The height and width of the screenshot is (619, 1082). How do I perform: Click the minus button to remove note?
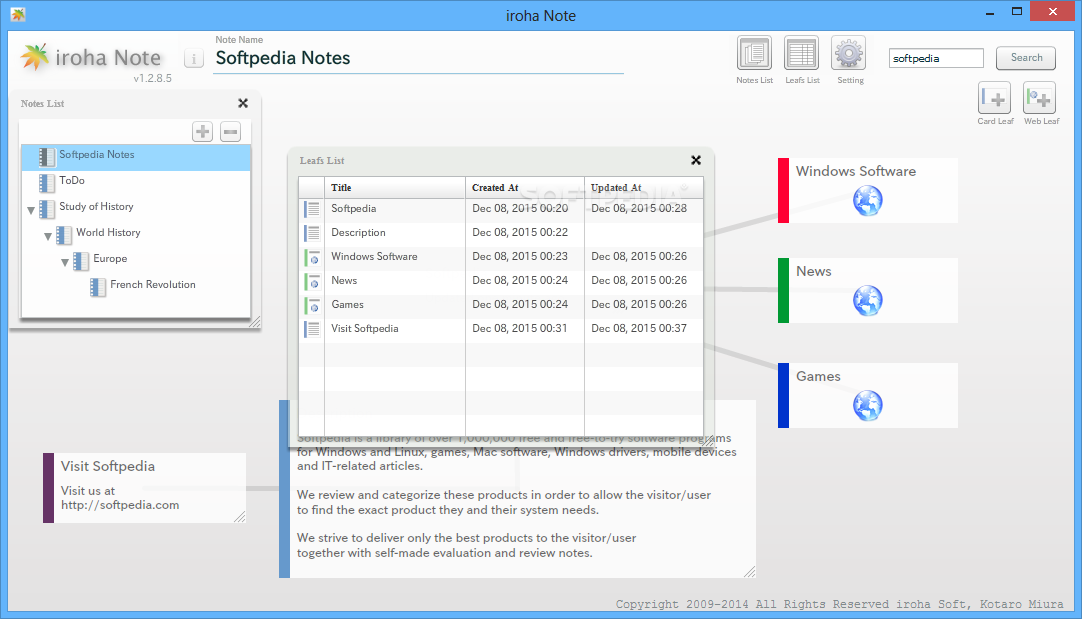pyautogui.click(x=230, y=131)
